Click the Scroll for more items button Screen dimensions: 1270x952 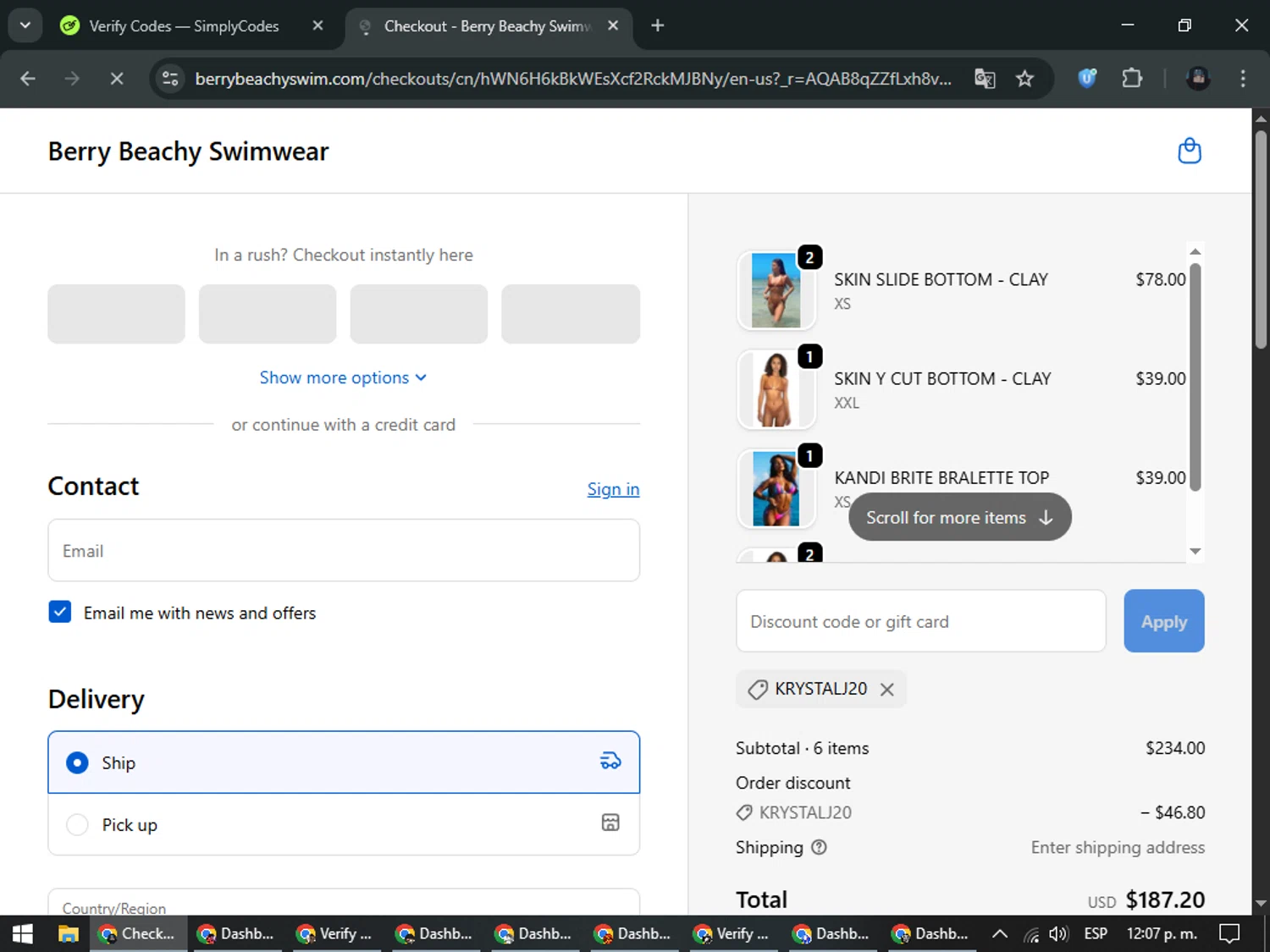pos(959,517)
